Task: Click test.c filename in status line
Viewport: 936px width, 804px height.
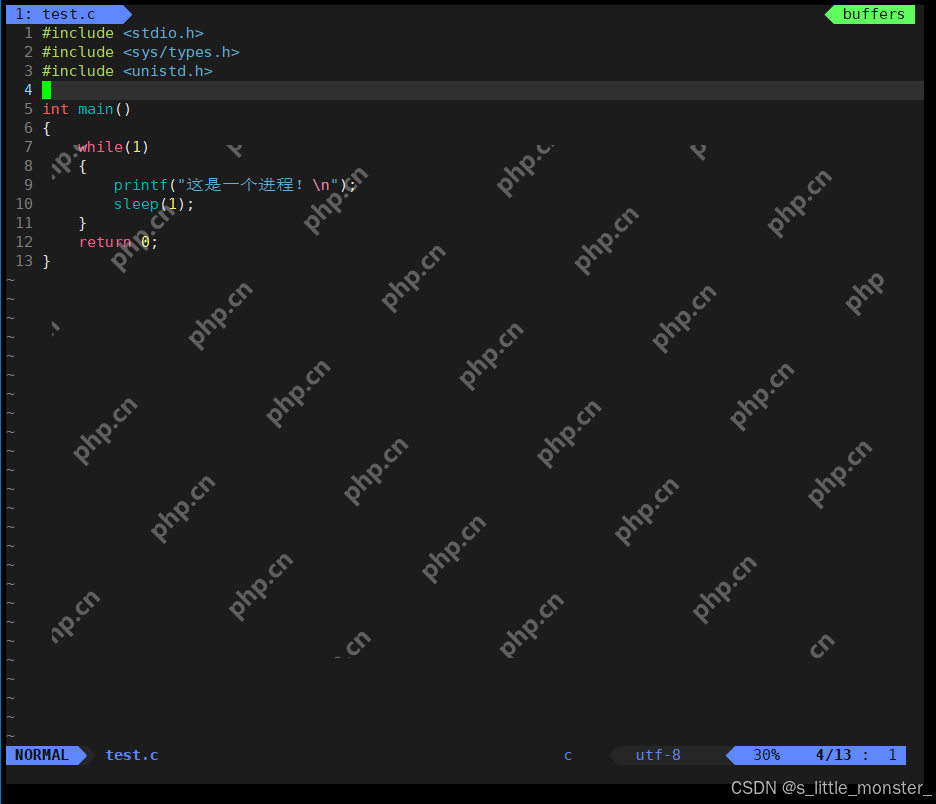Action: [x=132, y=755]
